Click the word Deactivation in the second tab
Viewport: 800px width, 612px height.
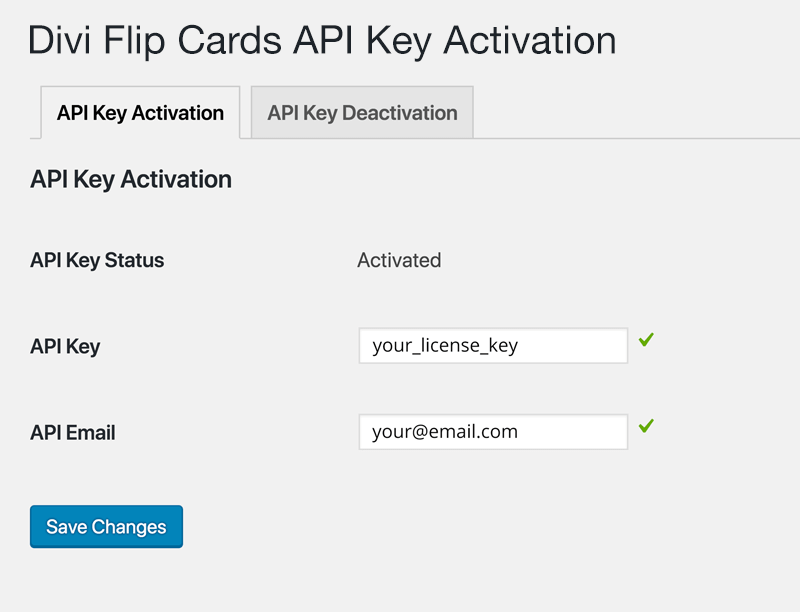tap(399, 113)
